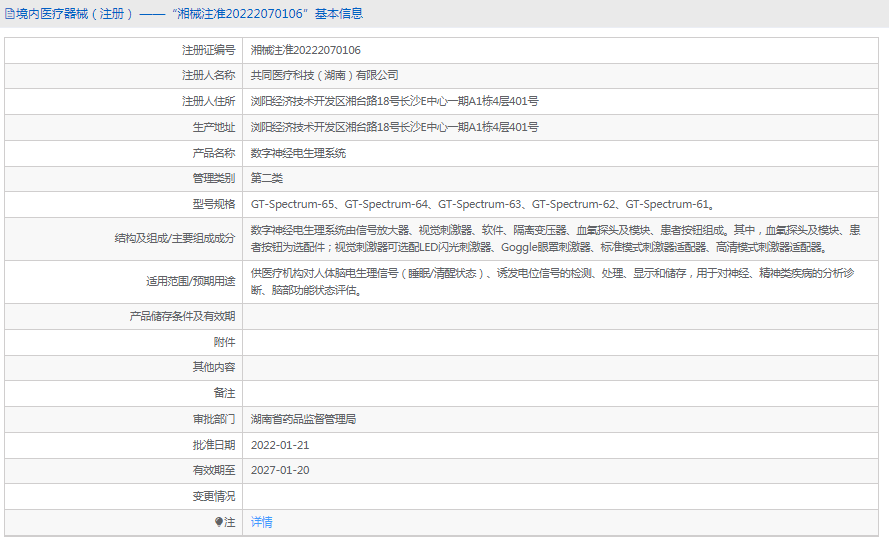Click the 批准日期 label

click(x=214, y=446)
